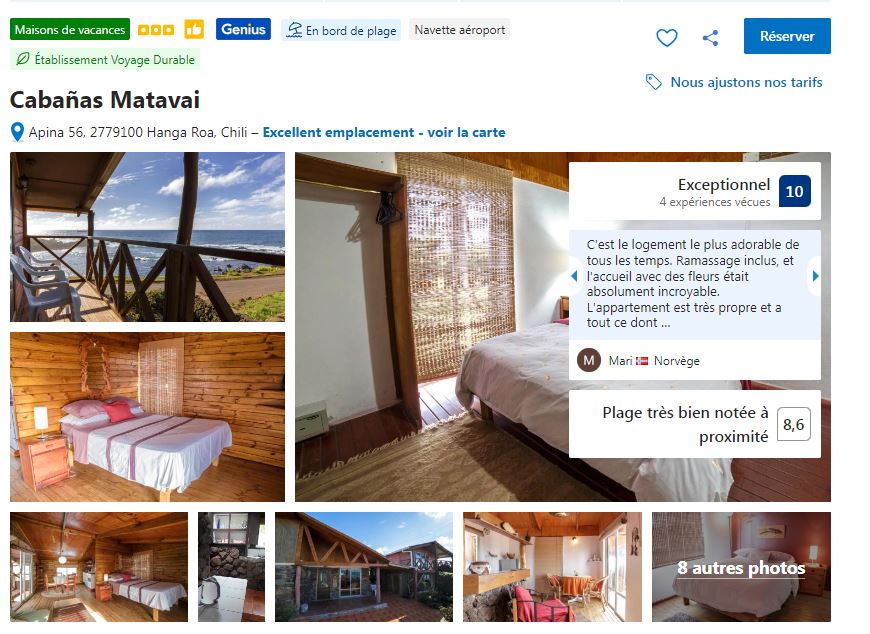Open the 8 autres photos thumbnail
Image resolution: width=870 pixels, height=634 pixels.
click(x=741, y=566)
